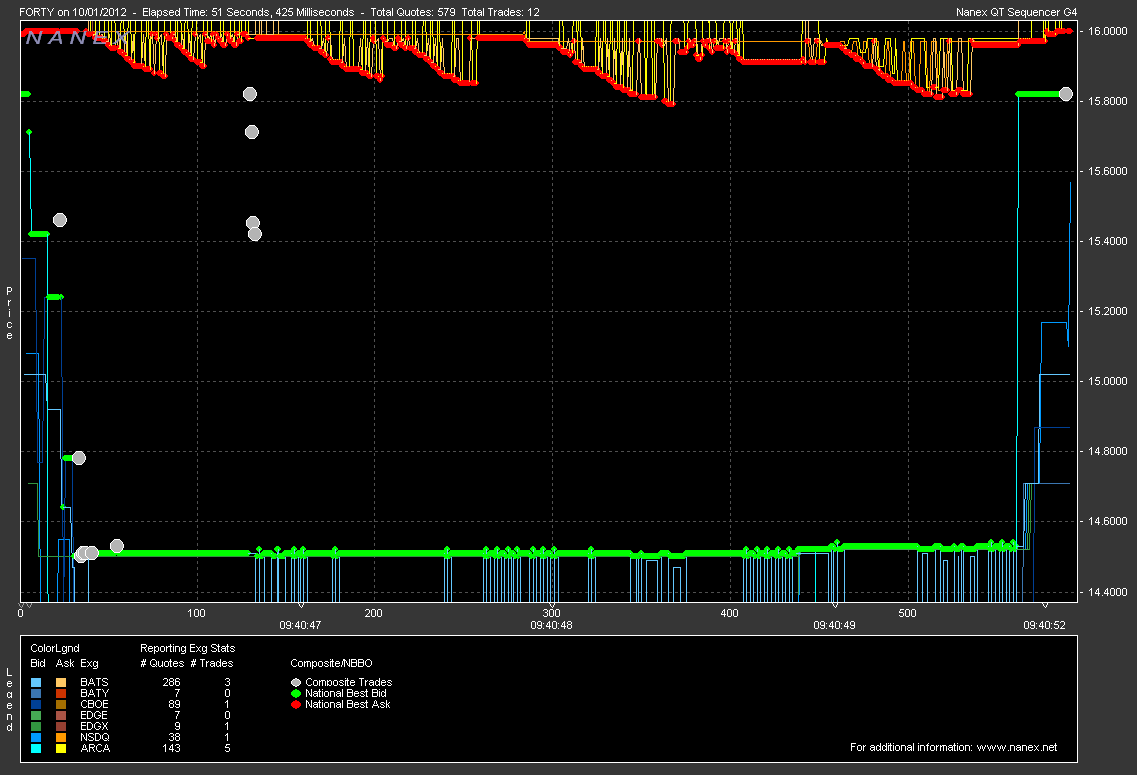Click the BATS quote count 286
The height and width of the screenshot is (775, 1137).
[x=171, y=682]
